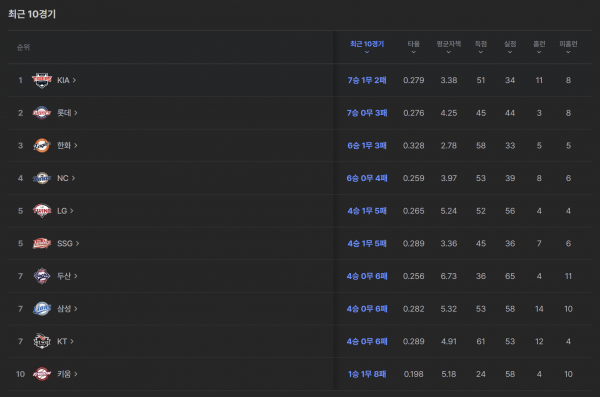Click the NC Dinos team logo

coord(42,178)
